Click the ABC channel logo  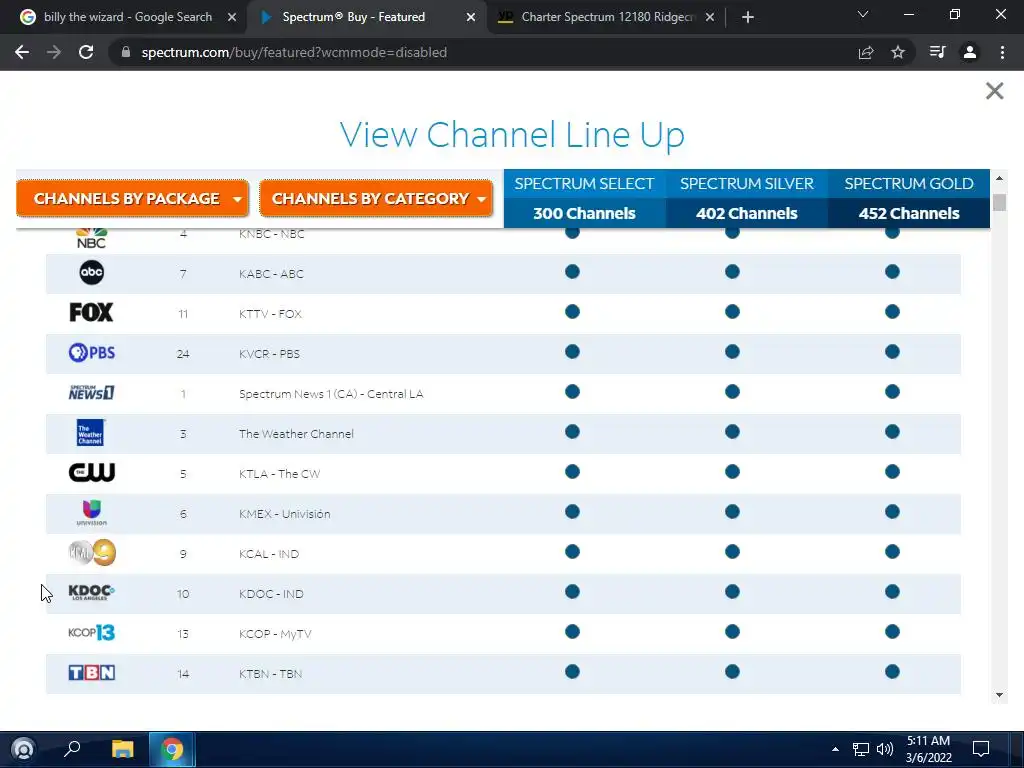(91, 272)
